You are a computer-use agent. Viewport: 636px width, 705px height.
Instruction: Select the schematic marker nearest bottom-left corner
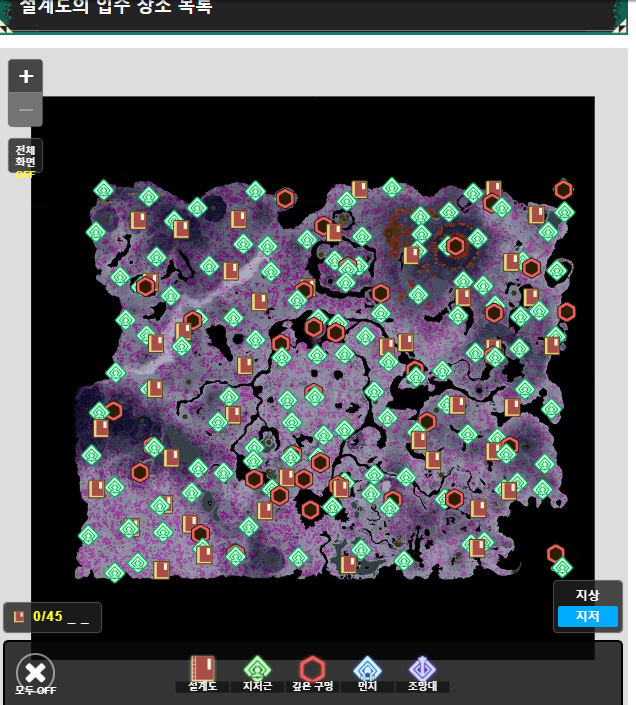pyautogui.click(x=161, y=570)
